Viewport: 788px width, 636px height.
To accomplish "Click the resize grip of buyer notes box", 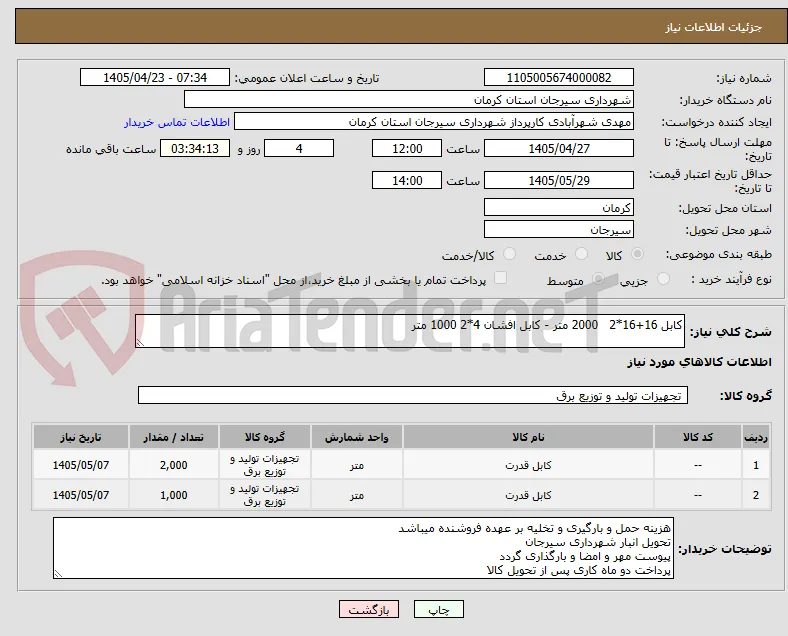I will 58,574.
